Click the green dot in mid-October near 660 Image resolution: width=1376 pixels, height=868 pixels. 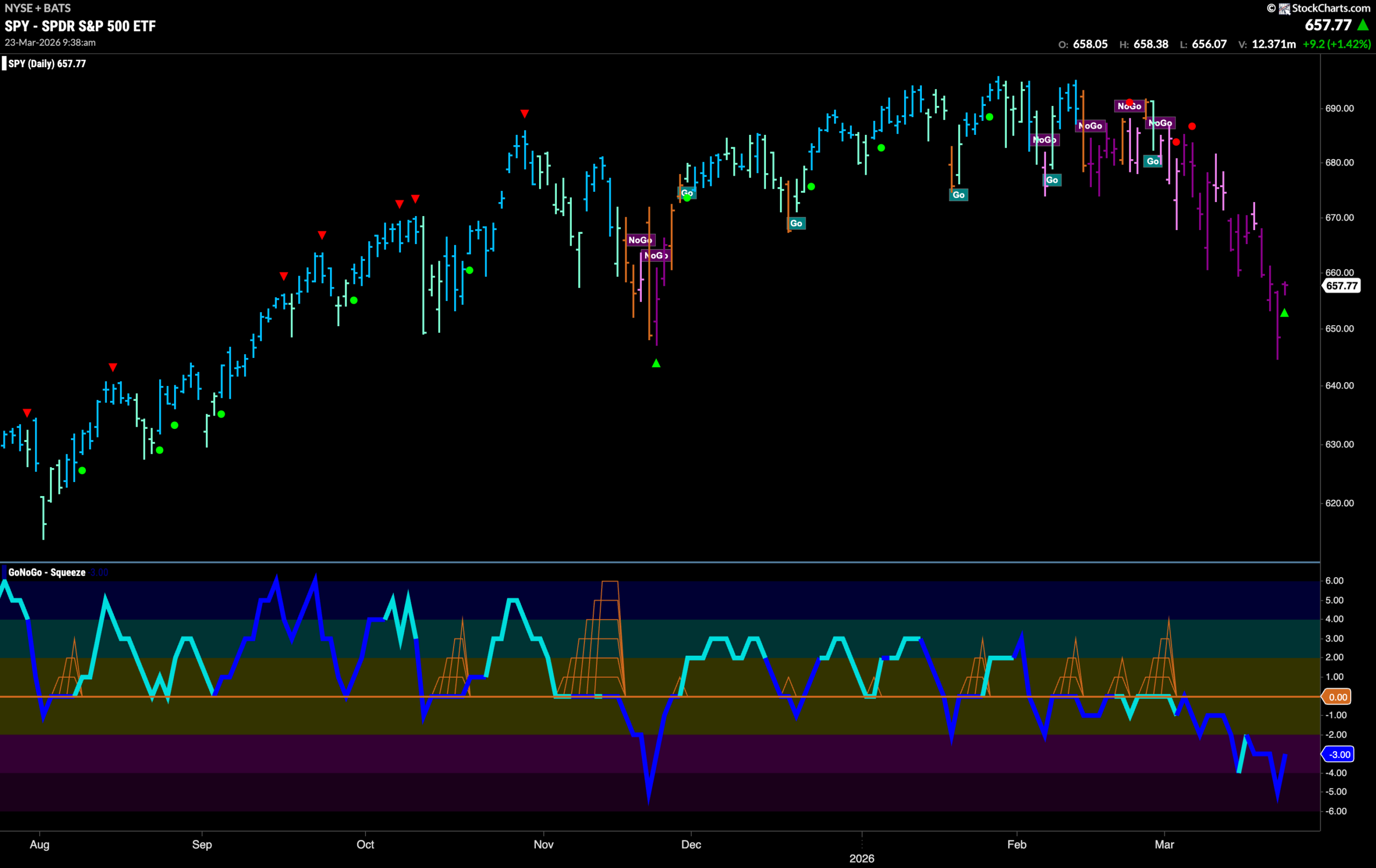tap(469, 270)
